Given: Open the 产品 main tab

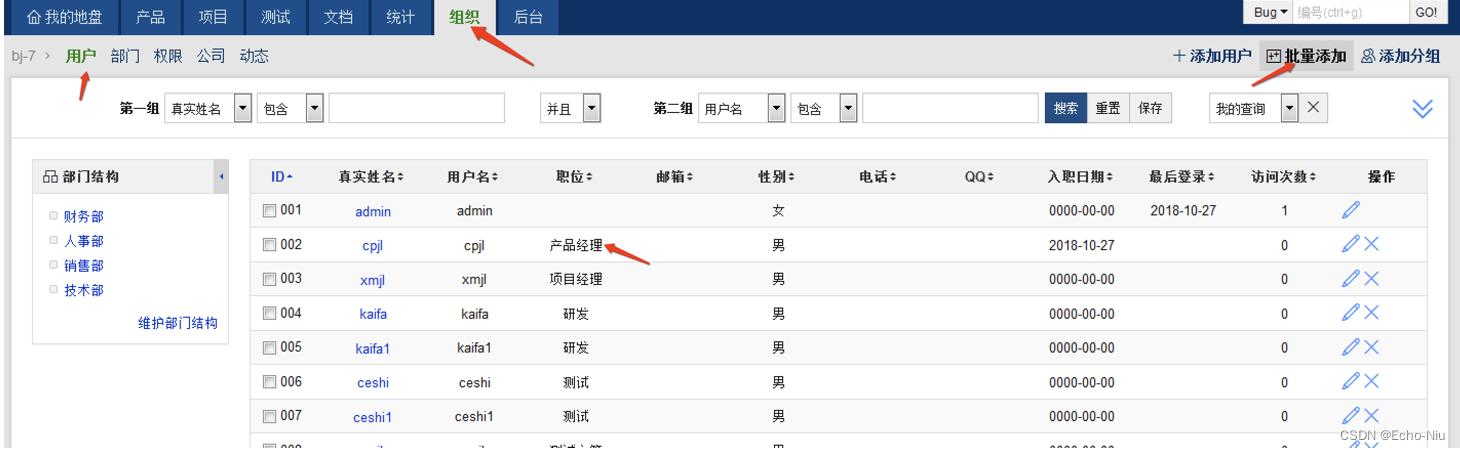Looking at the screenshot, I should tap(150, 17).
